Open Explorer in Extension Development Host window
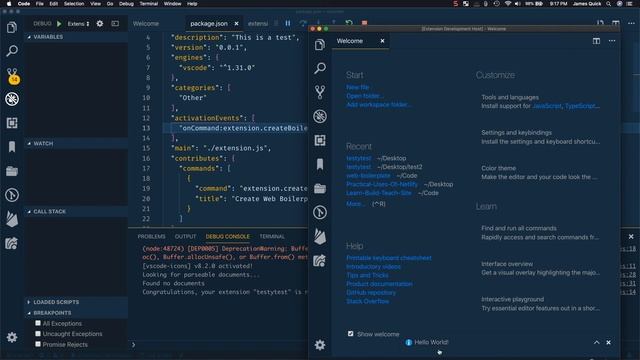This screenshot has width=640, height=360. (320, 44)
